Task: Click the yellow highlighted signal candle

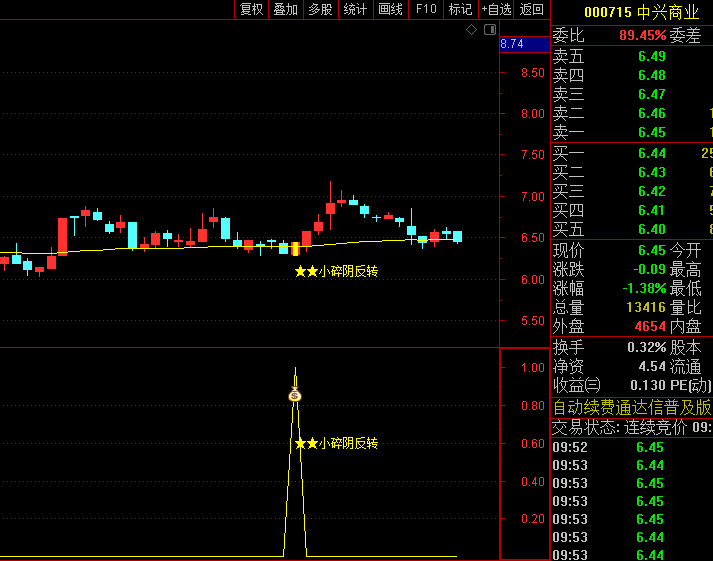Action: [x=295, y=249]
